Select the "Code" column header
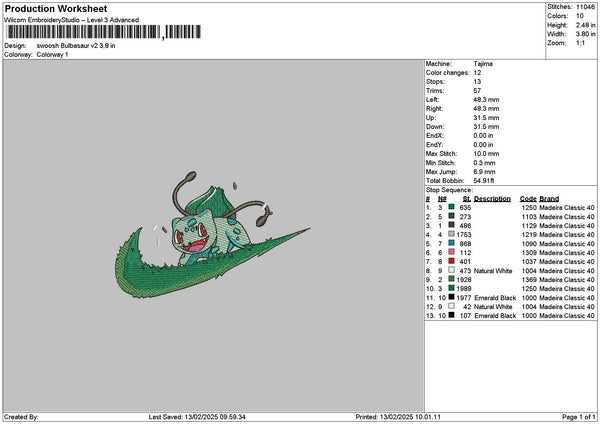Screen dimensions: 600x424 528,199
